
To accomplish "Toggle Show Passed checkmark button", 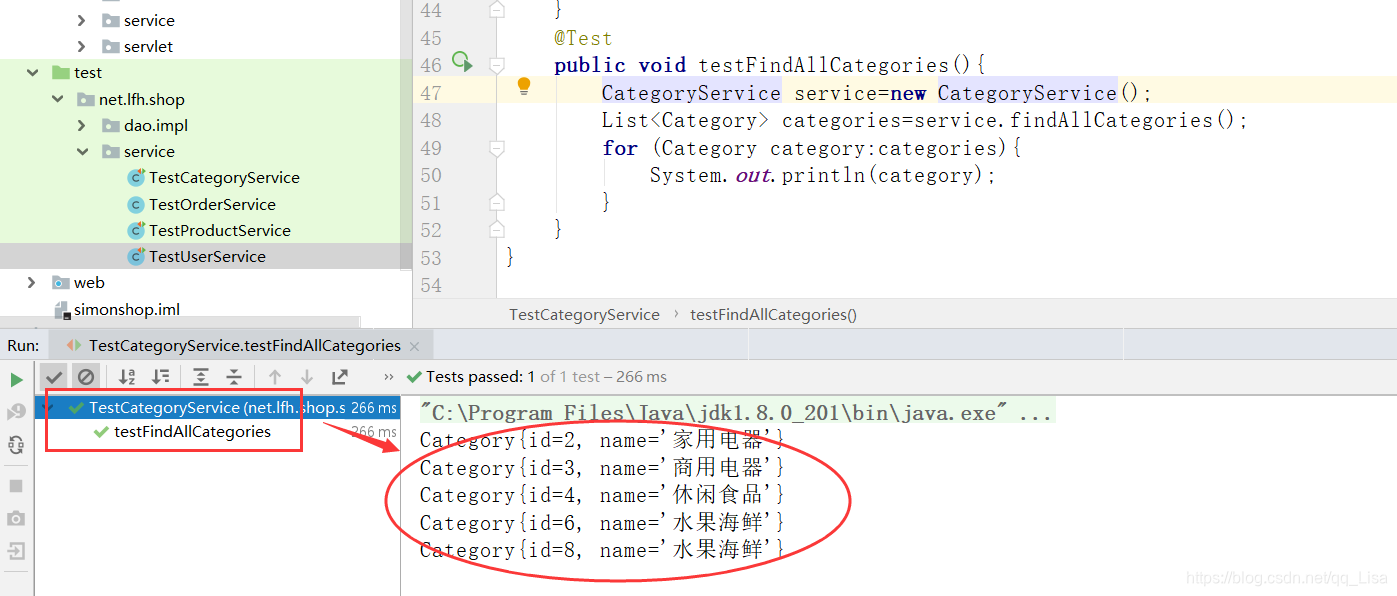I will [54, 377].
